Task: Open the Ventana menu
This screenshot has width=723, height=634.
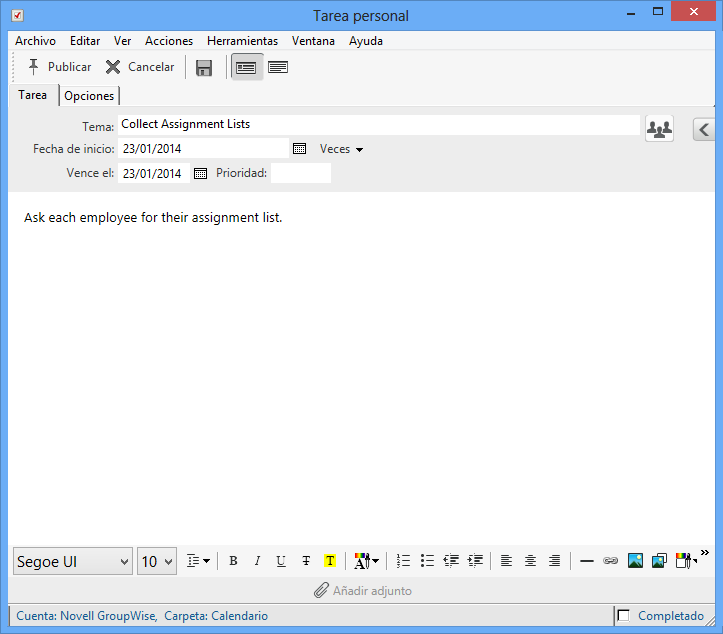Action: pos(313,41)
